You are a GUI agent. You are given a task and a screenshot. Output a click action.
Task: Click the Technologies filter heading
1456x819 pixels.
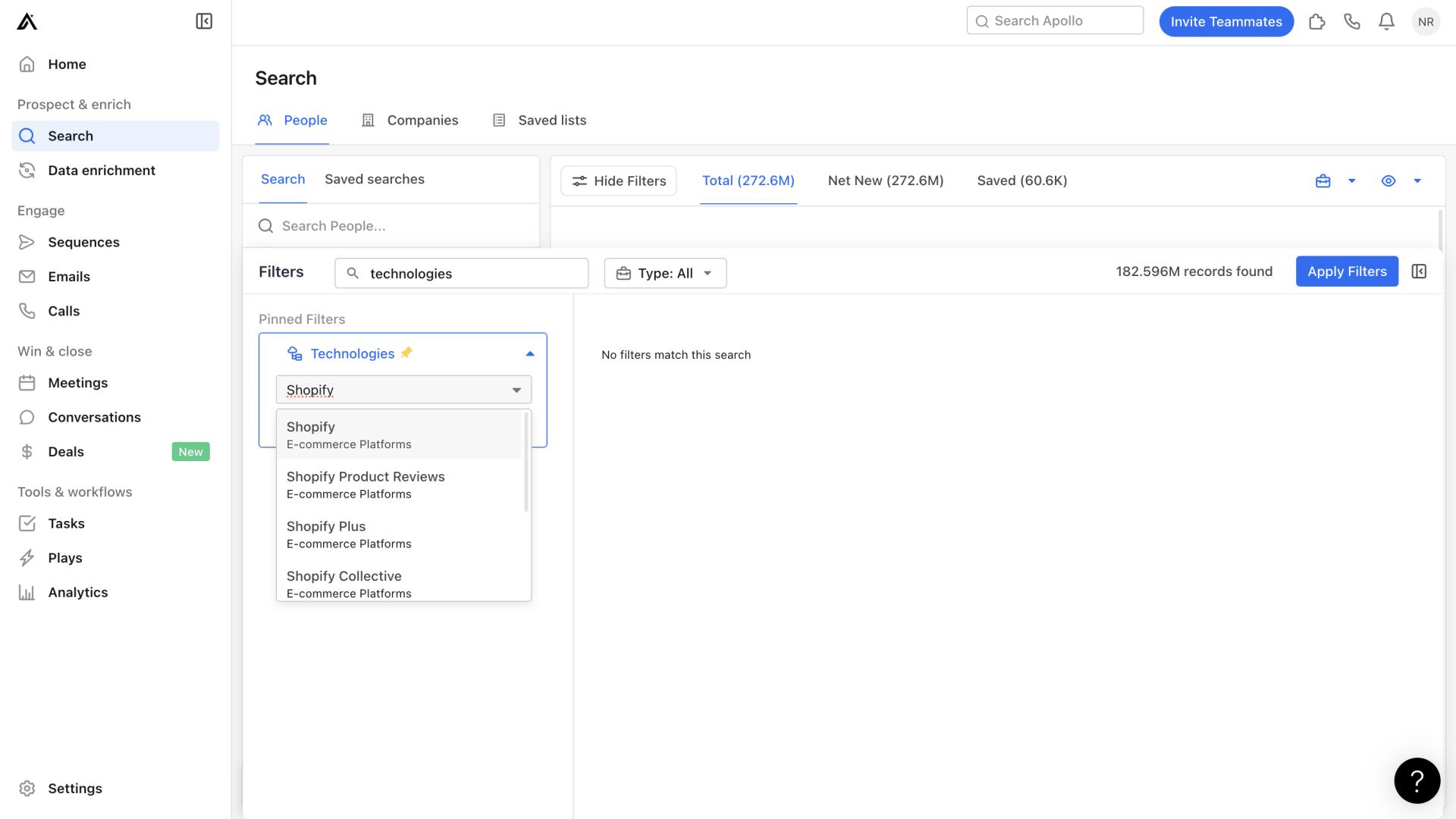(x=353, y=354)
